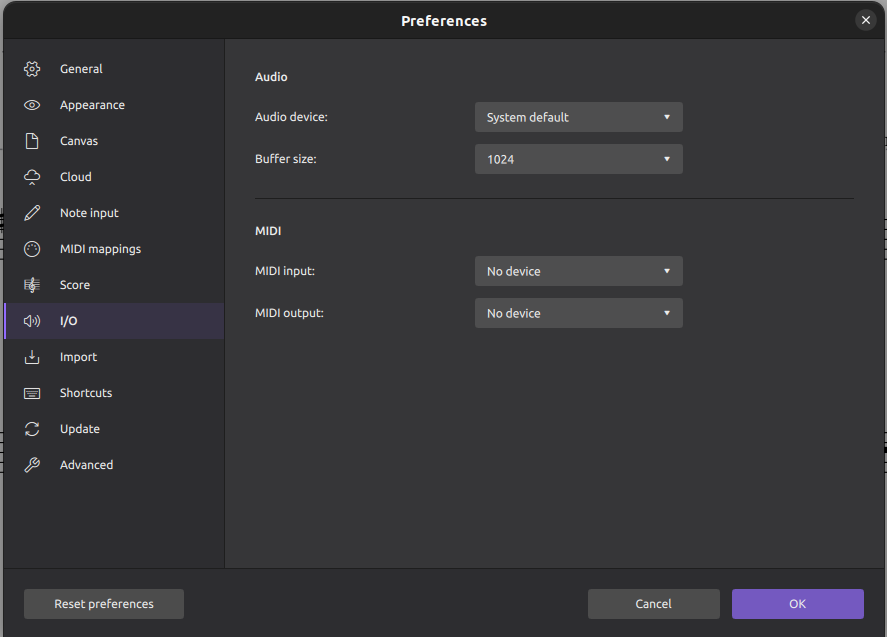Screen dimensions: 887x637
Task: Select the Score icon in the sidebar
Action: coord(31,284)
